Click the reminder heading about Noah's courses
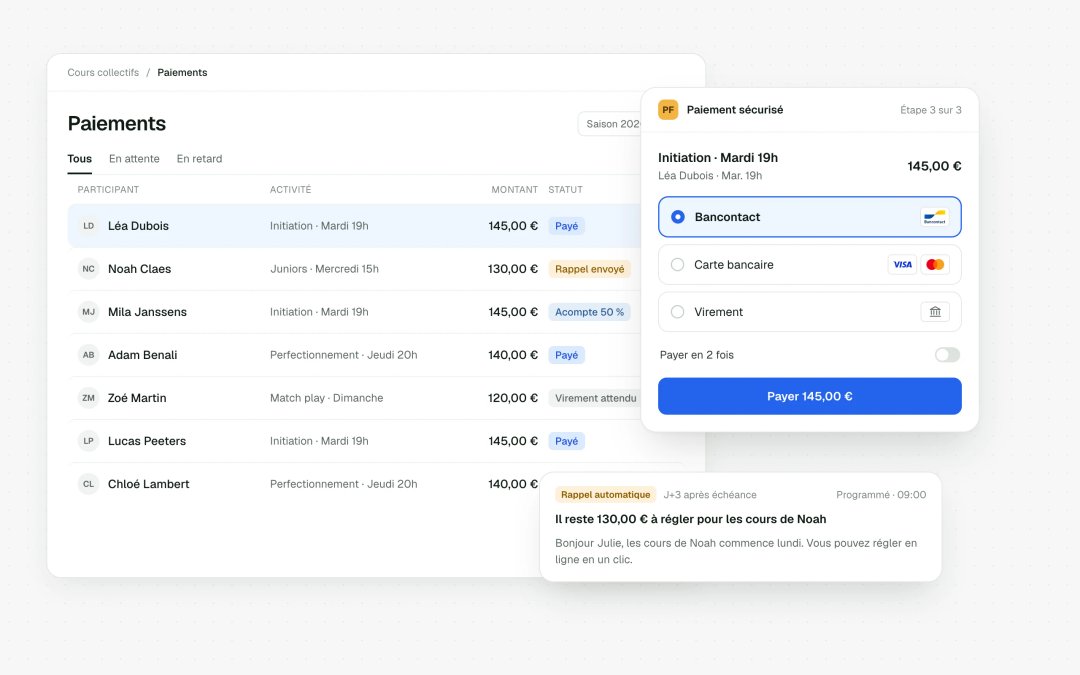The width and height of the screenshot is (1080, 675). tap(691, 519)
